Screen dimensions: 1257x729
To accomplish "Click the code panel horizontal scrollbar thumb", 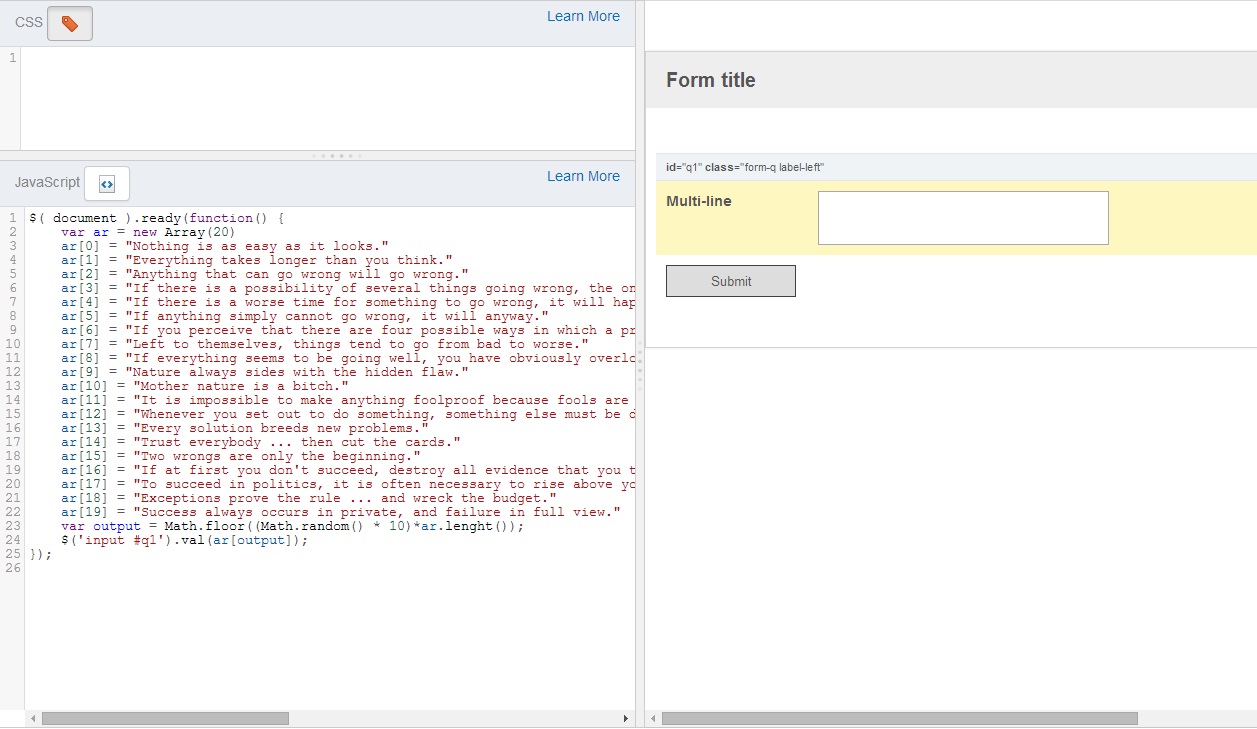I will (165, 718).
